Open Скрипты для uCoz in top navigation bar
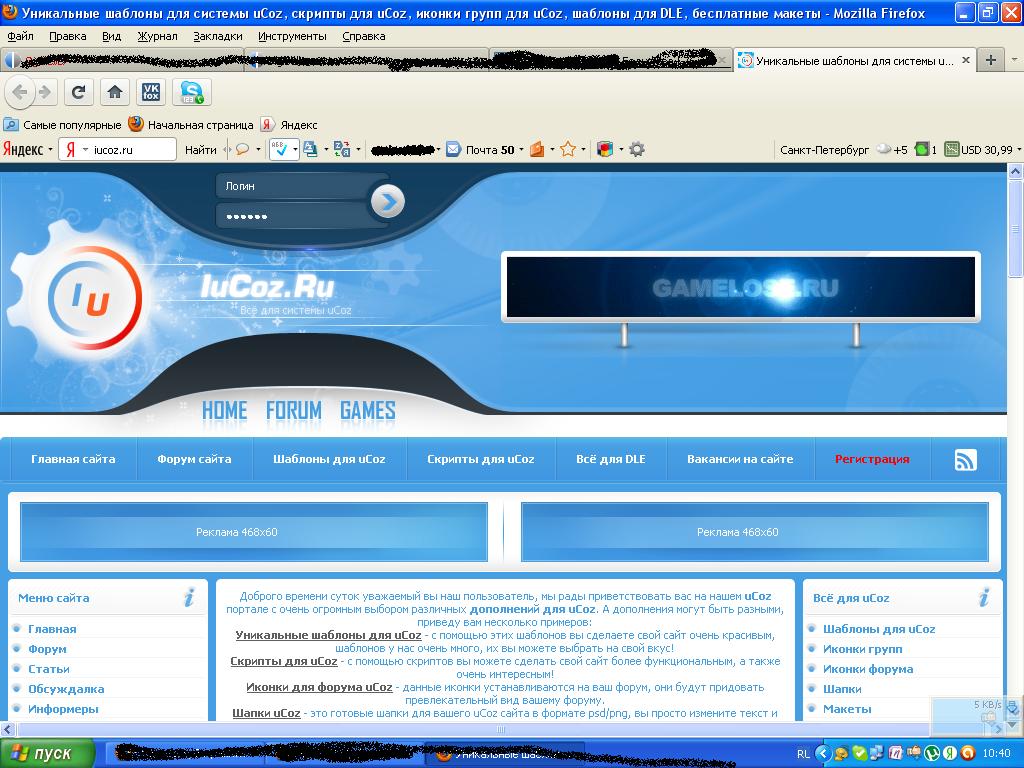The width and height of the screenshot is (1024, 768). pyautogui.click(x=481, y=459)
